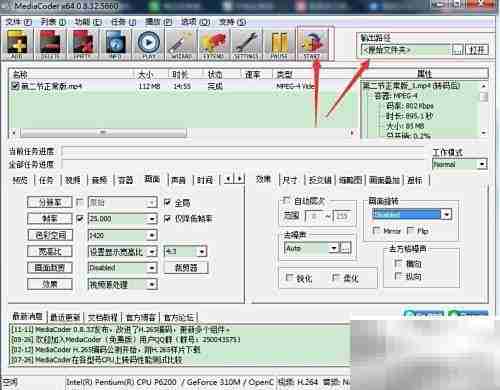Click the ADD file toolbar icon
This screenshot has height=390, width=500.
pos(17,44)
